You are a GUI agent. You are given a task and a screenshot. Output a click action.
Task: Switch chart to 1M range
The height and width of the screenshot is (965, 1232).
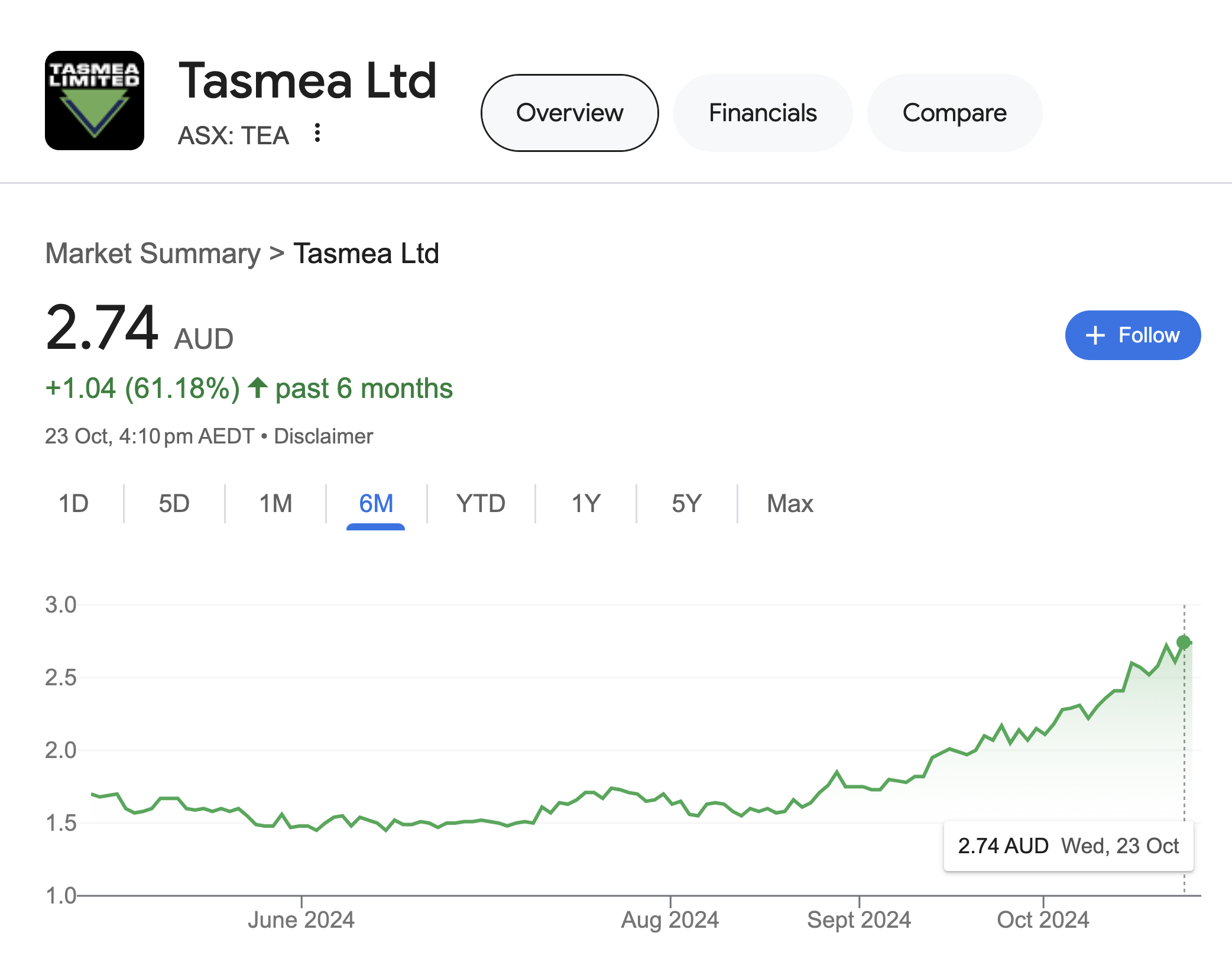[275, 504]
